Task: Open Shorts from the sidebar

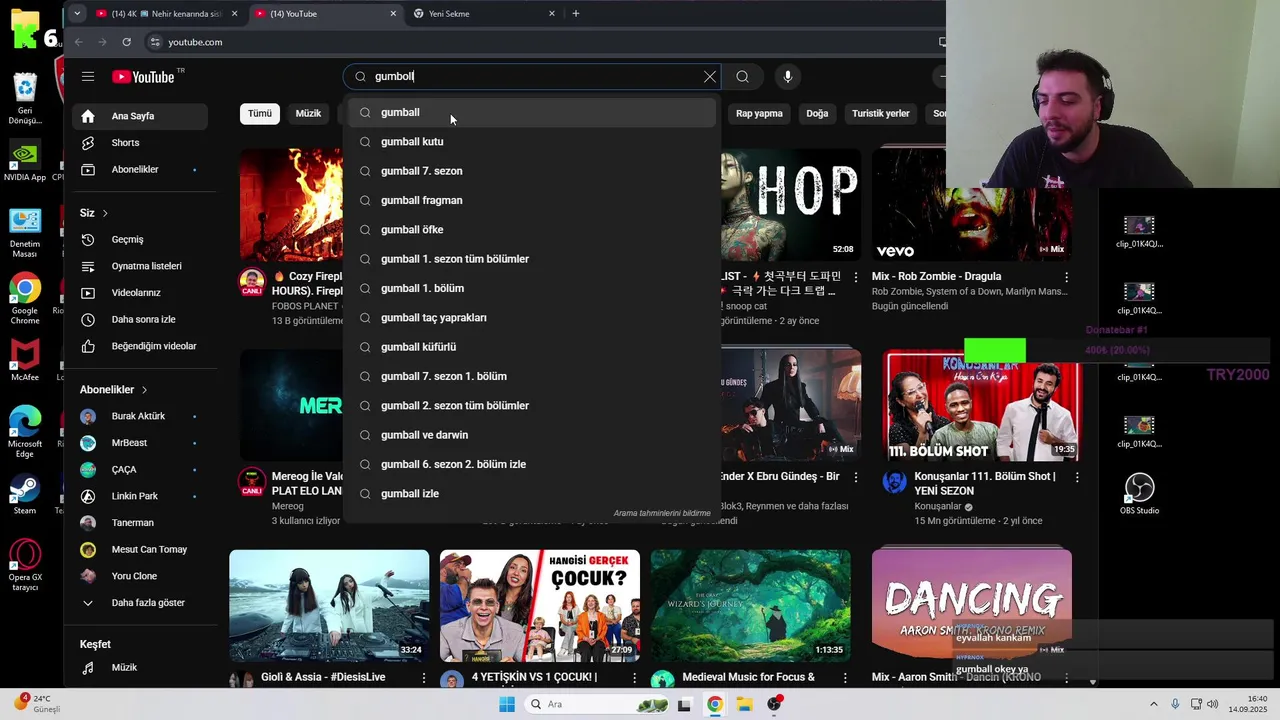Action: pos(140,143)
